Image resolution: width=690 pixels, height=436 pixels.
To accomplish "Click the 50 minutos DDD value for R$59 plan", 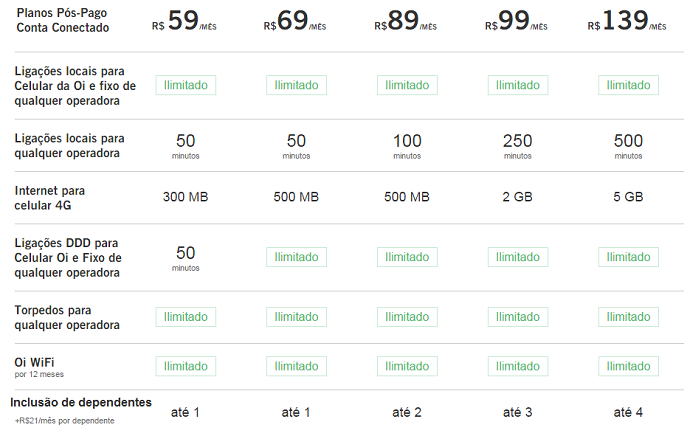I will pyautogui.click(x=185, y=257).
